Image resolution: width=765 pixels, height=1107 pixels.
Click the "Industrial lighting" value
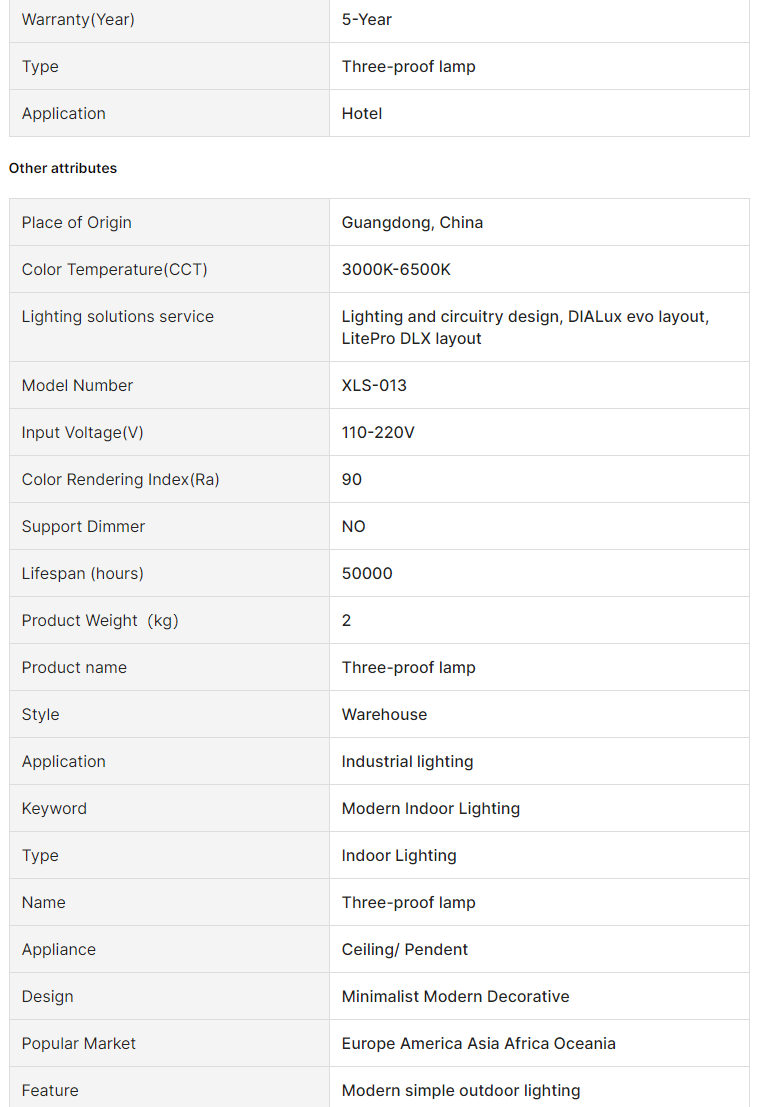coord(407,761)
